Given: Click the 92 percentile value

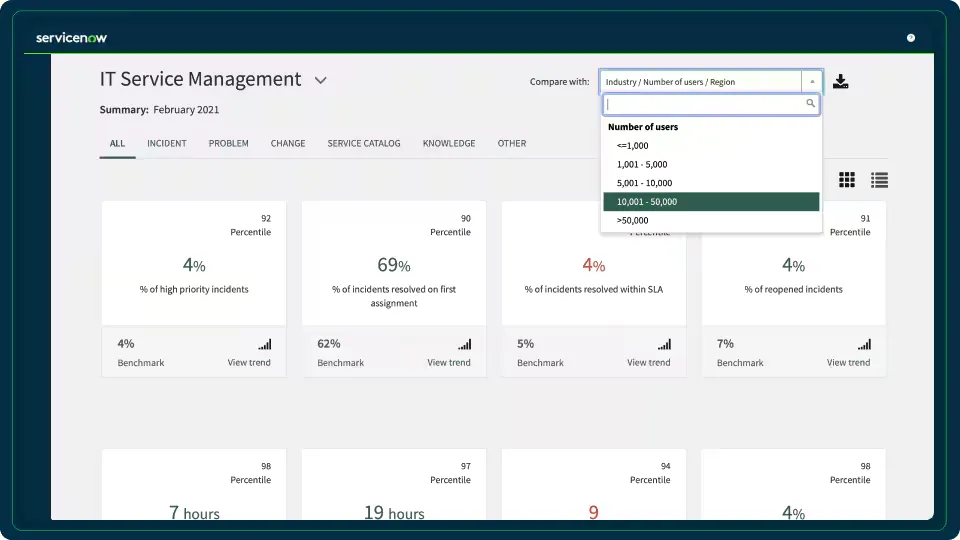Looking at the screenshot, I should (266, 218).
